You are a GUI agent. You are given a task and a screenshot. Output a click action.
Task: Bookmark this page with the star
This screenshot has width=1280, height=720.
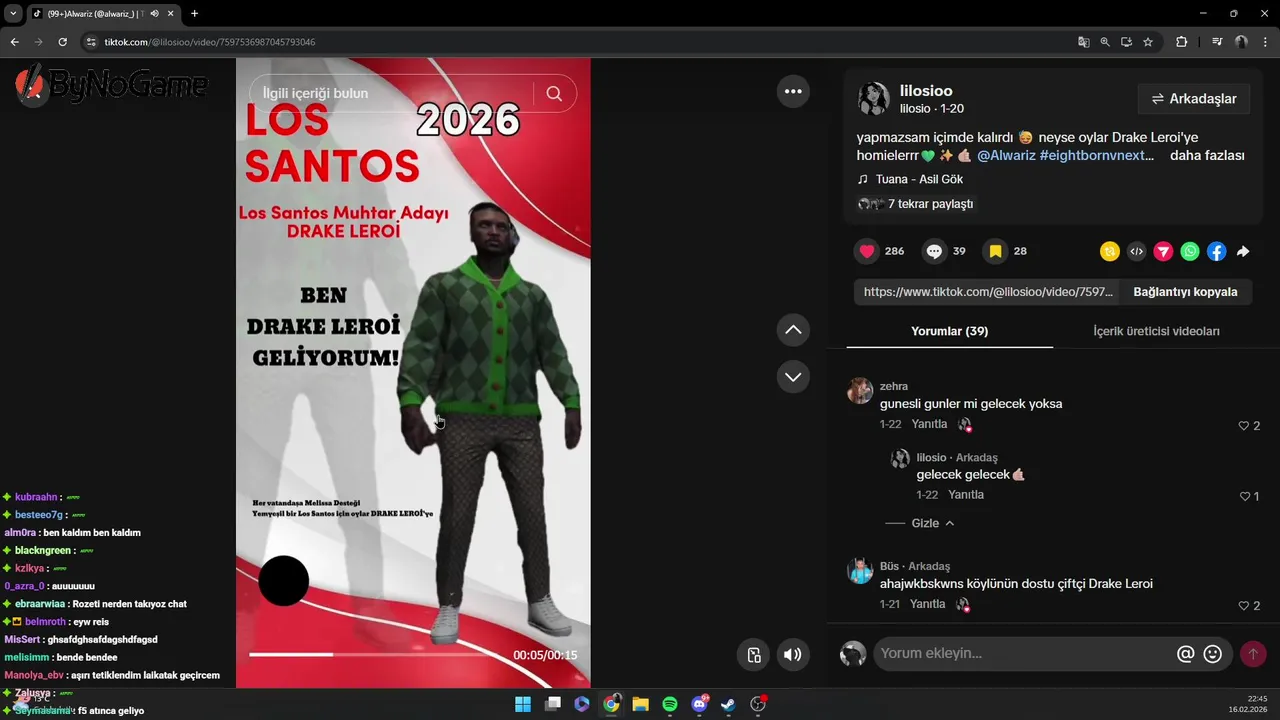coord(1148,42)
